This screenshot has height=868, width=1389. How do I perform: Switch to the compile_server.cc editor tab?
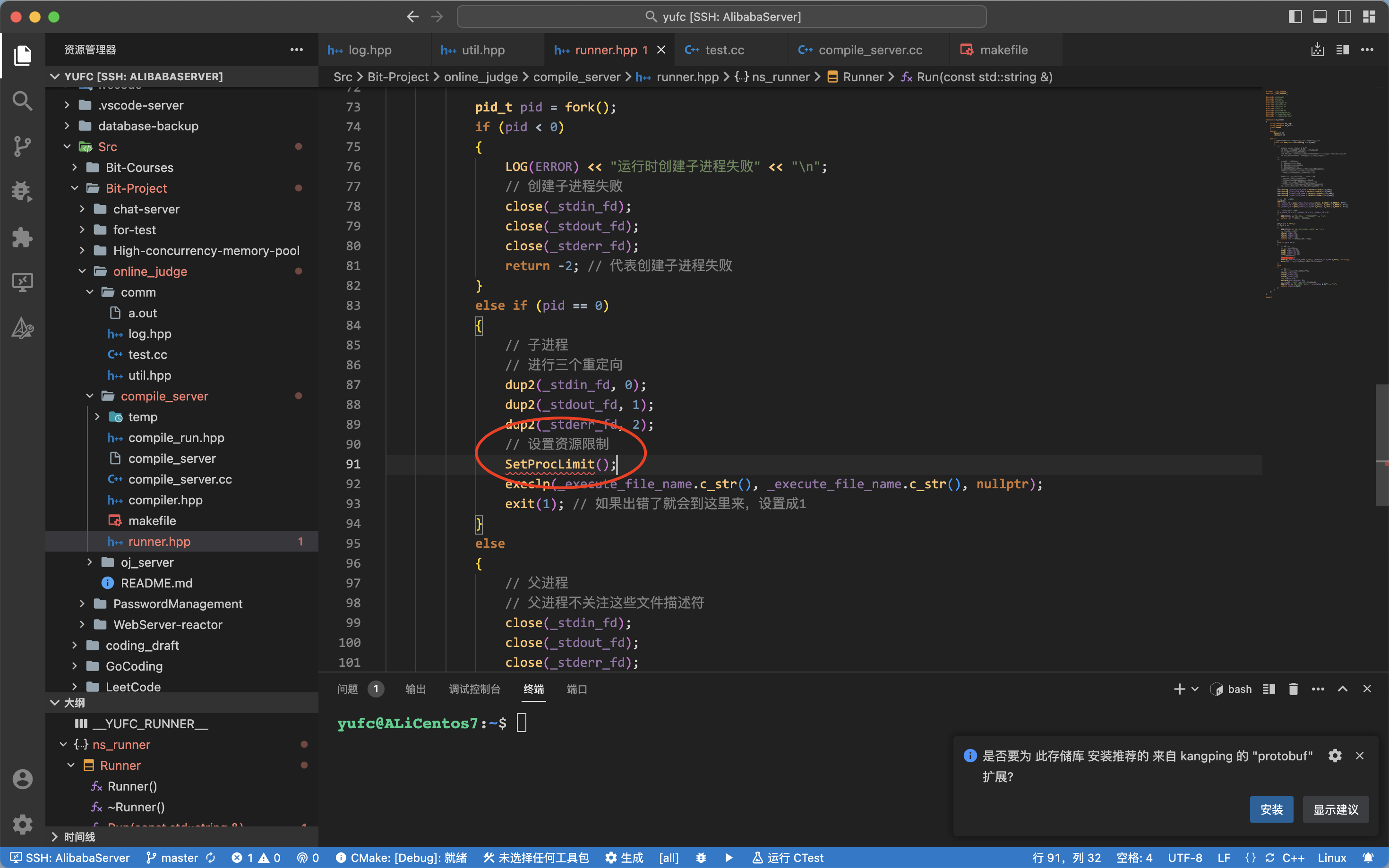point(868,50)
